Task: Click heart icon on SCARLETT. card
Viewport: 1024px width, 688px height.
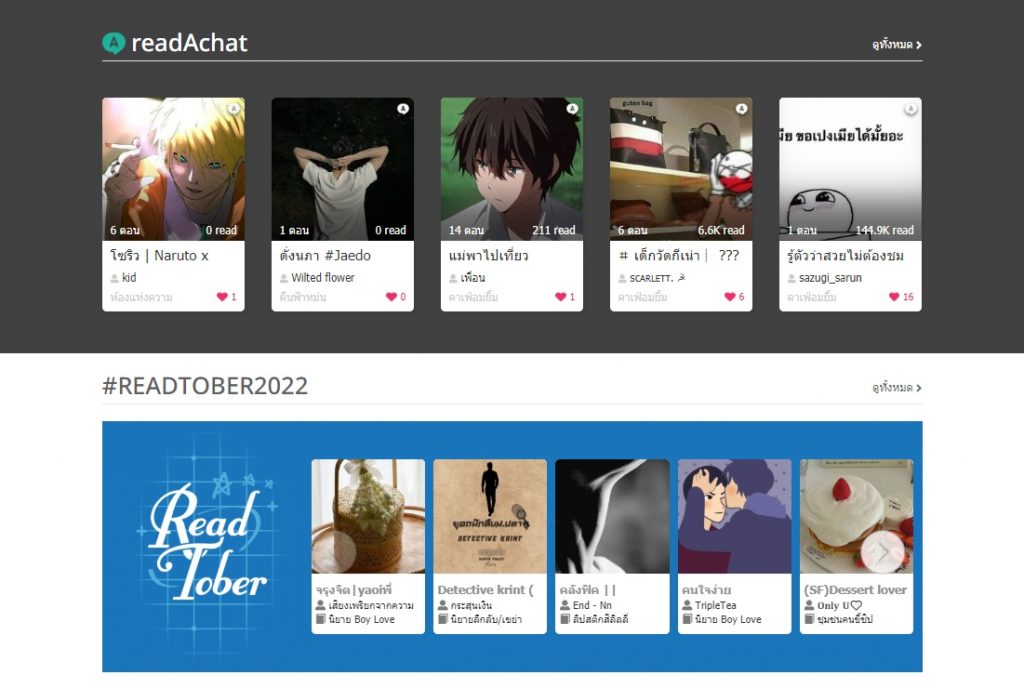Action: 729,297
